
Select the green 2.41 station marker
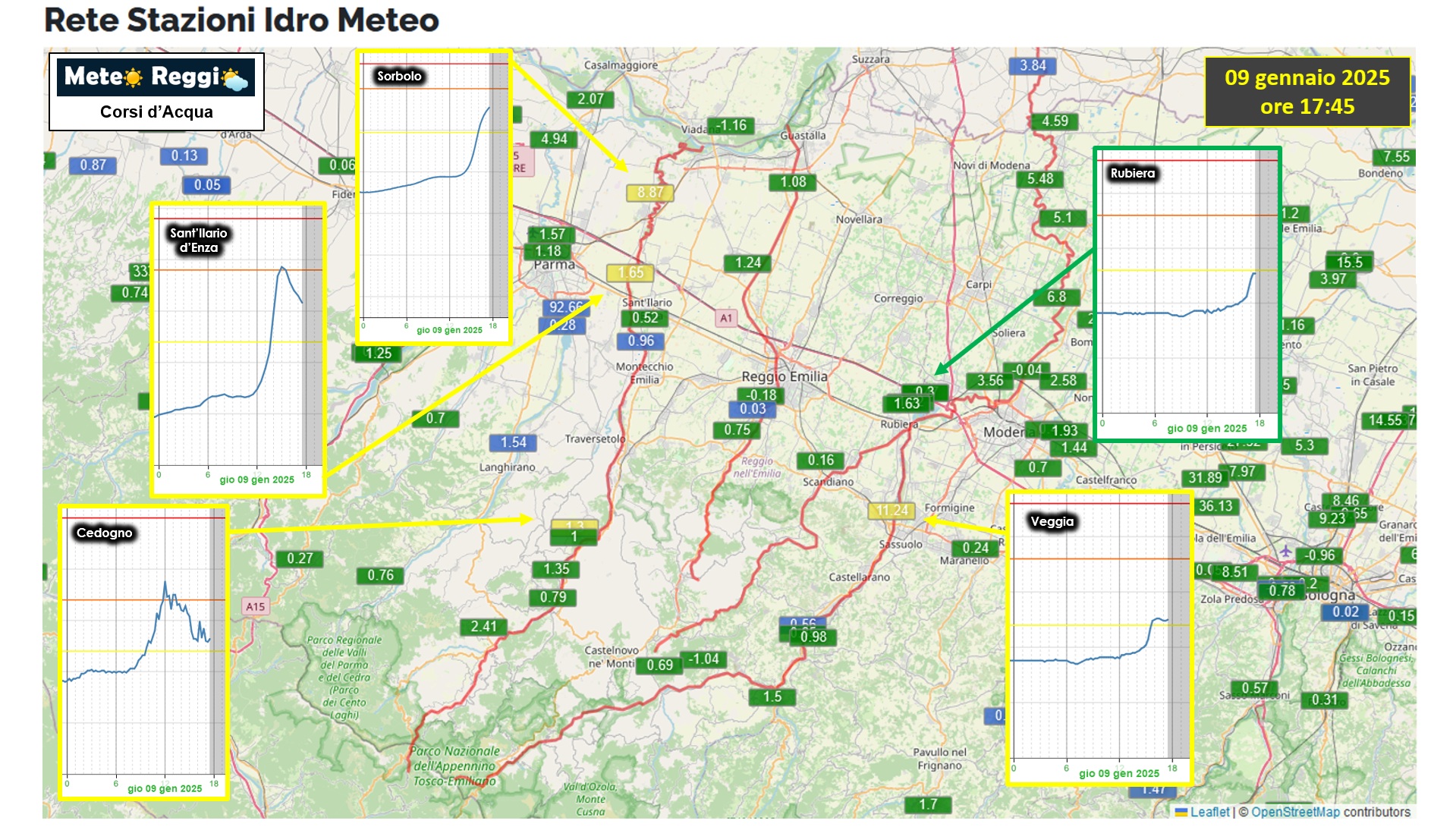click(483, 627)
